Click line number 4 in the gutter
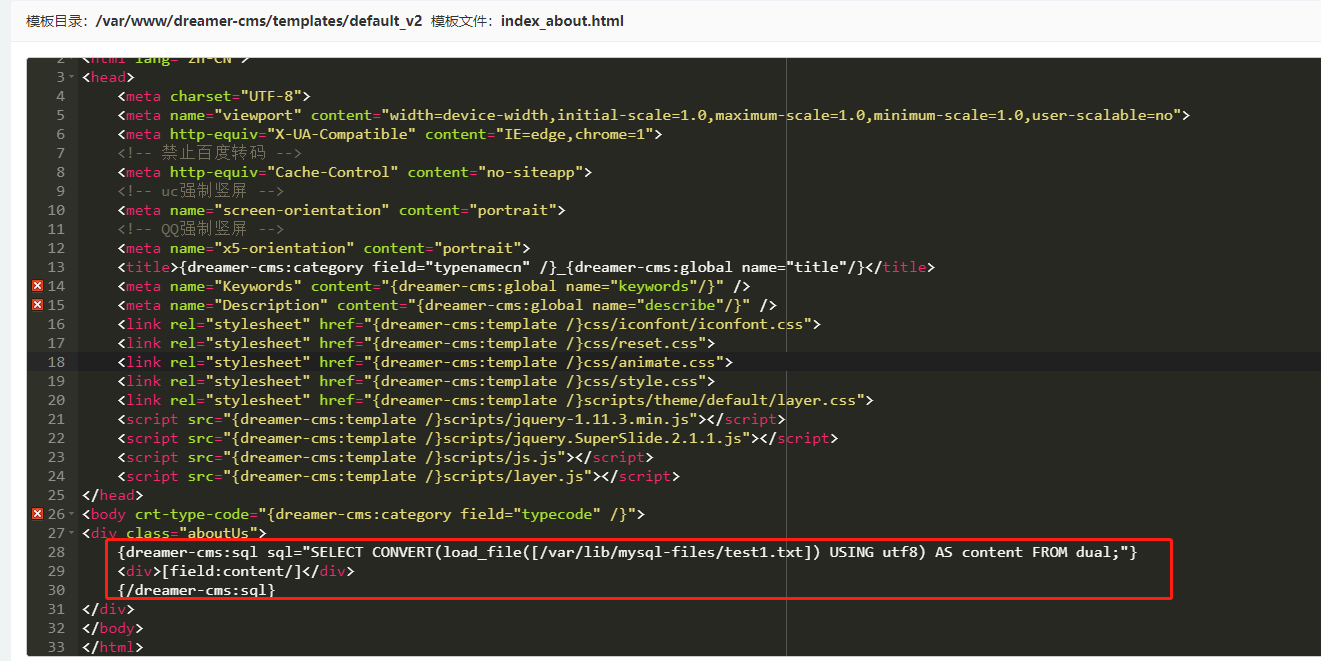Screen dimensions: 1321x661 [x=60, y=96]
